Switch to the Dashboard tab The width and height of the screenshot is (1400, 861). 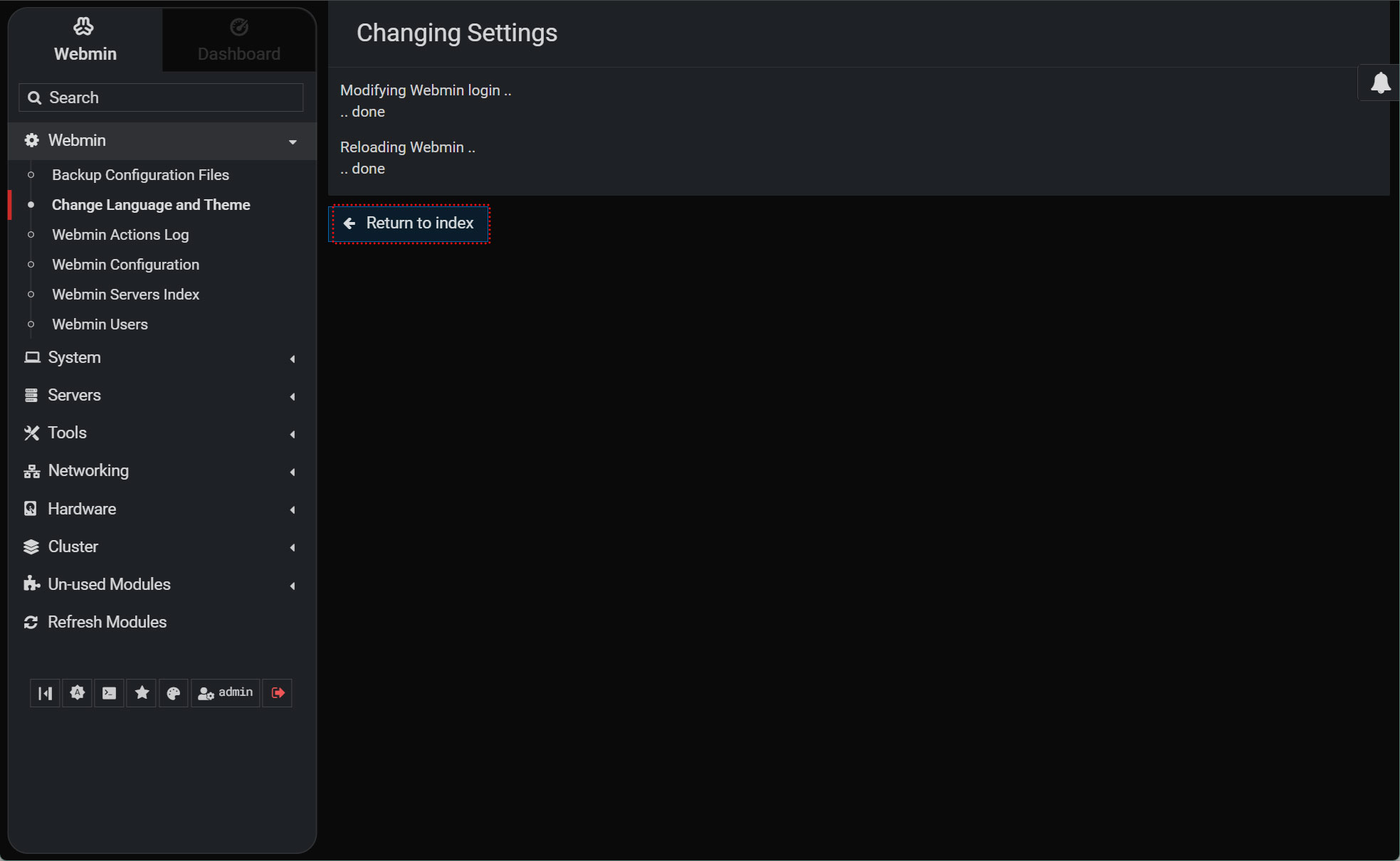(x=239, y=40)
